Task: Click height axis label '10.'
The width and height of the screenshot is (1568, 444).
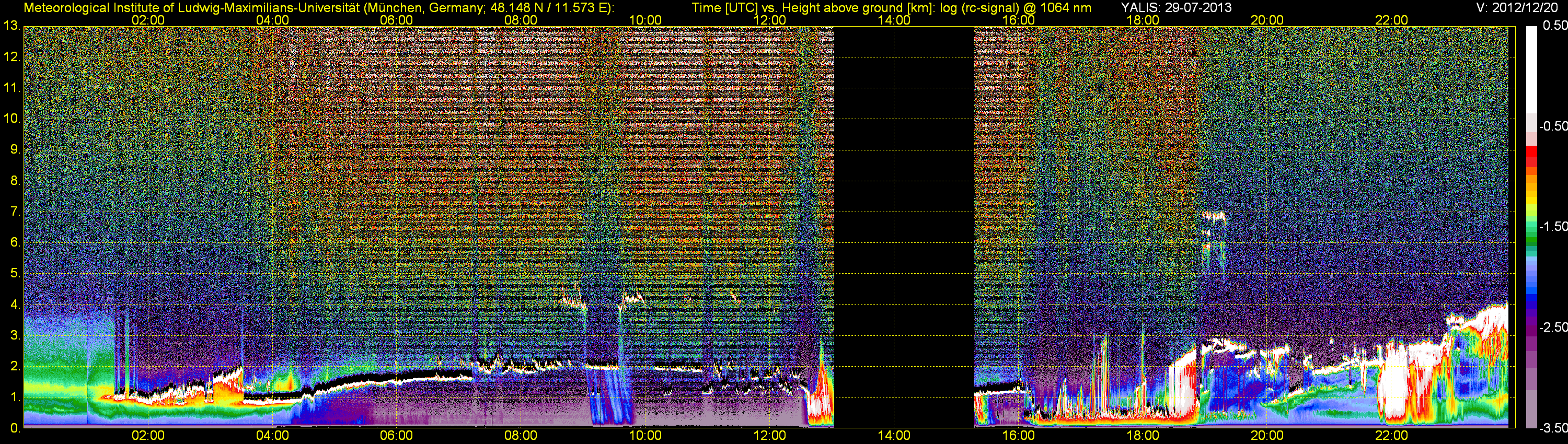Action: point(11,119)
